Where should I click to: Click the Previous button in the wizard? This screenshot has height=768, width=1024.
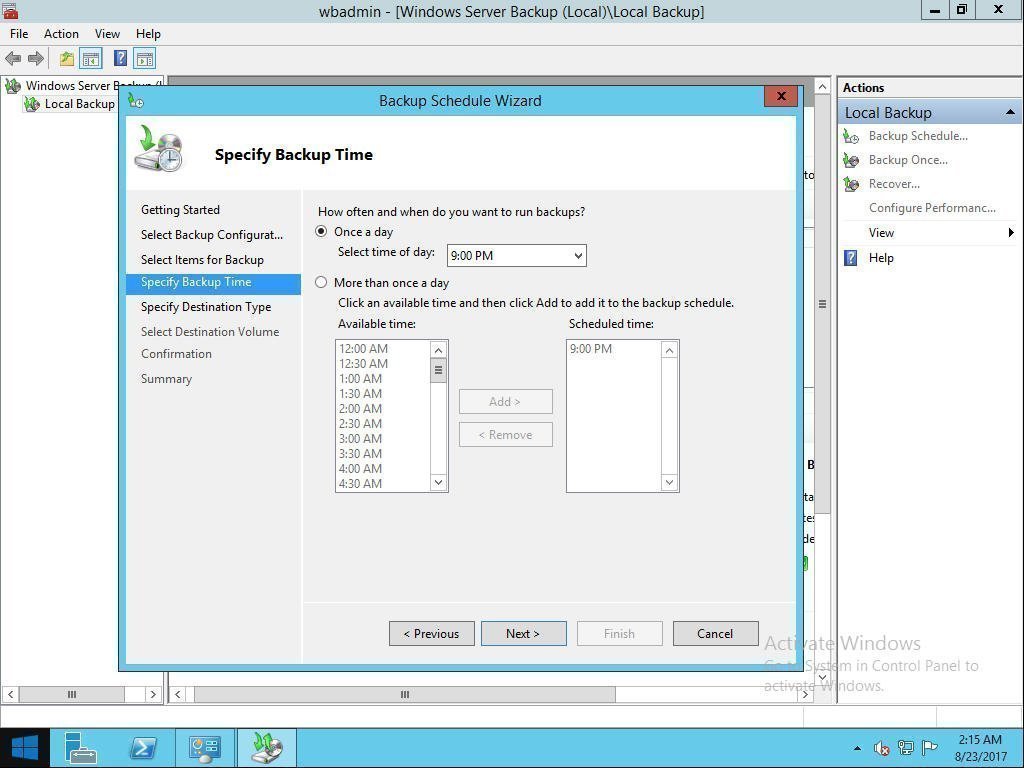(x=431, y=634)
